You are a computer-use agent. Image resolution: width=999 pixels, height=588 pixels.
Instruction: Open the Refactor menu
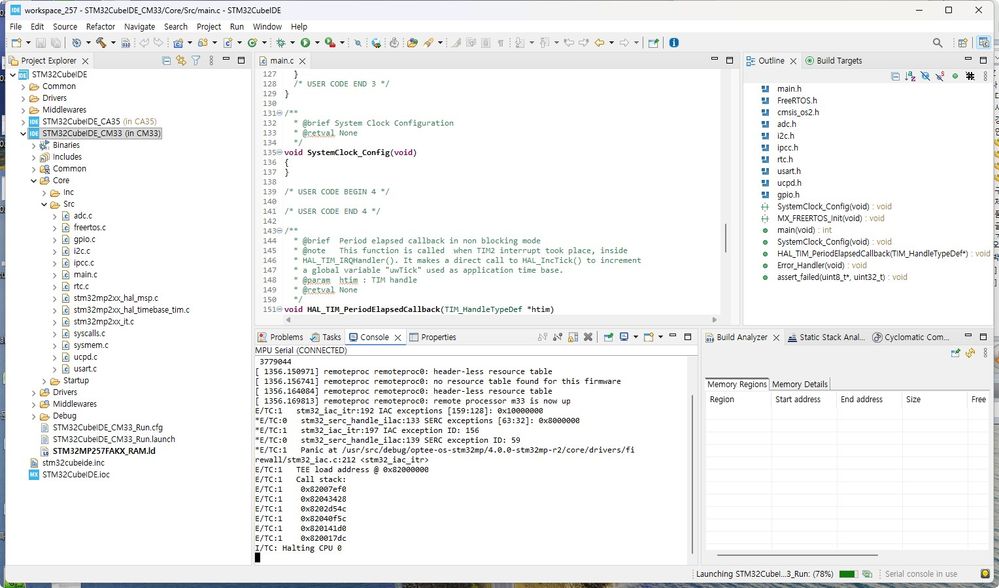click(100, 26)
